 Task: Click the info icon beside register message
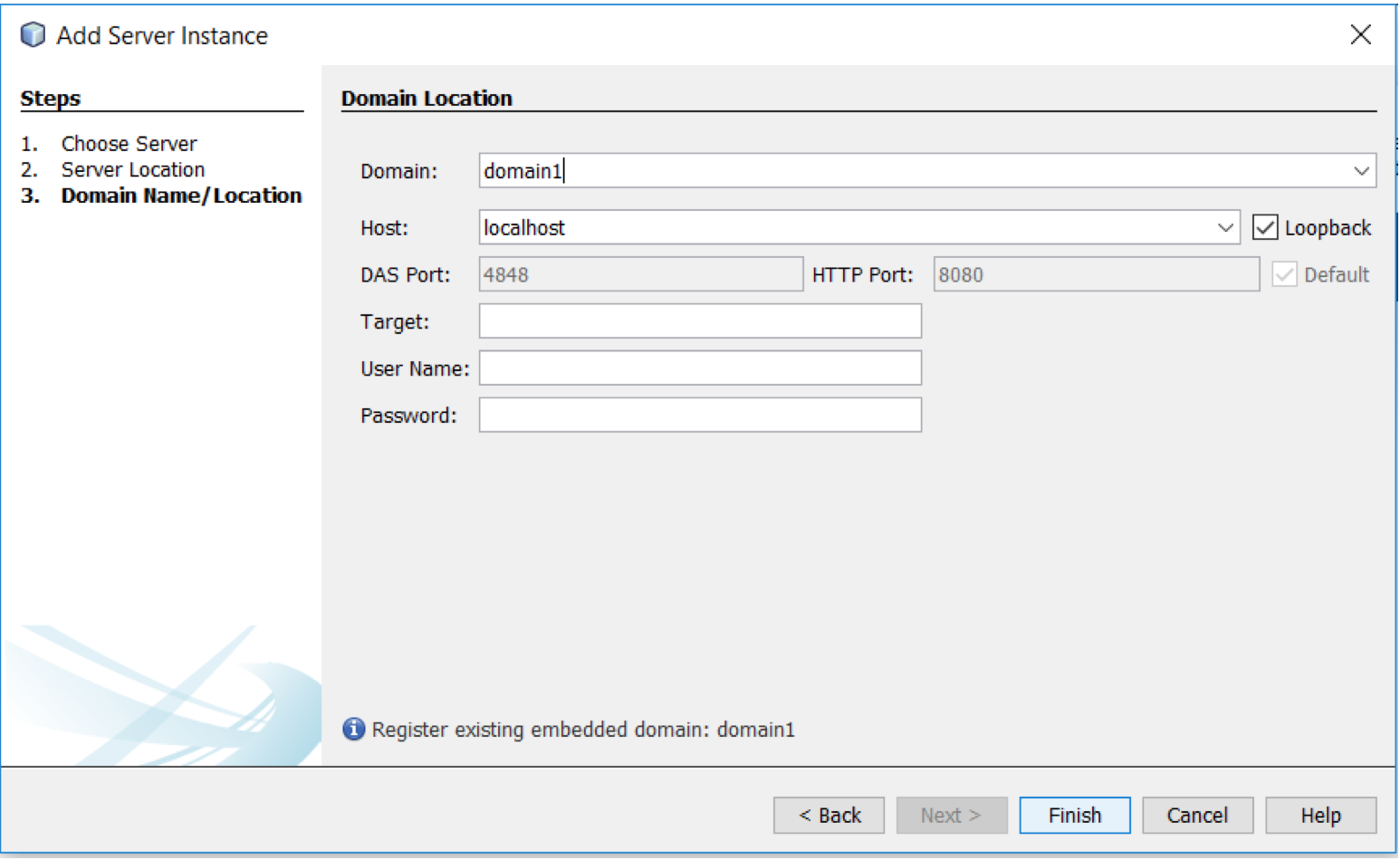[x=354, y=730]
